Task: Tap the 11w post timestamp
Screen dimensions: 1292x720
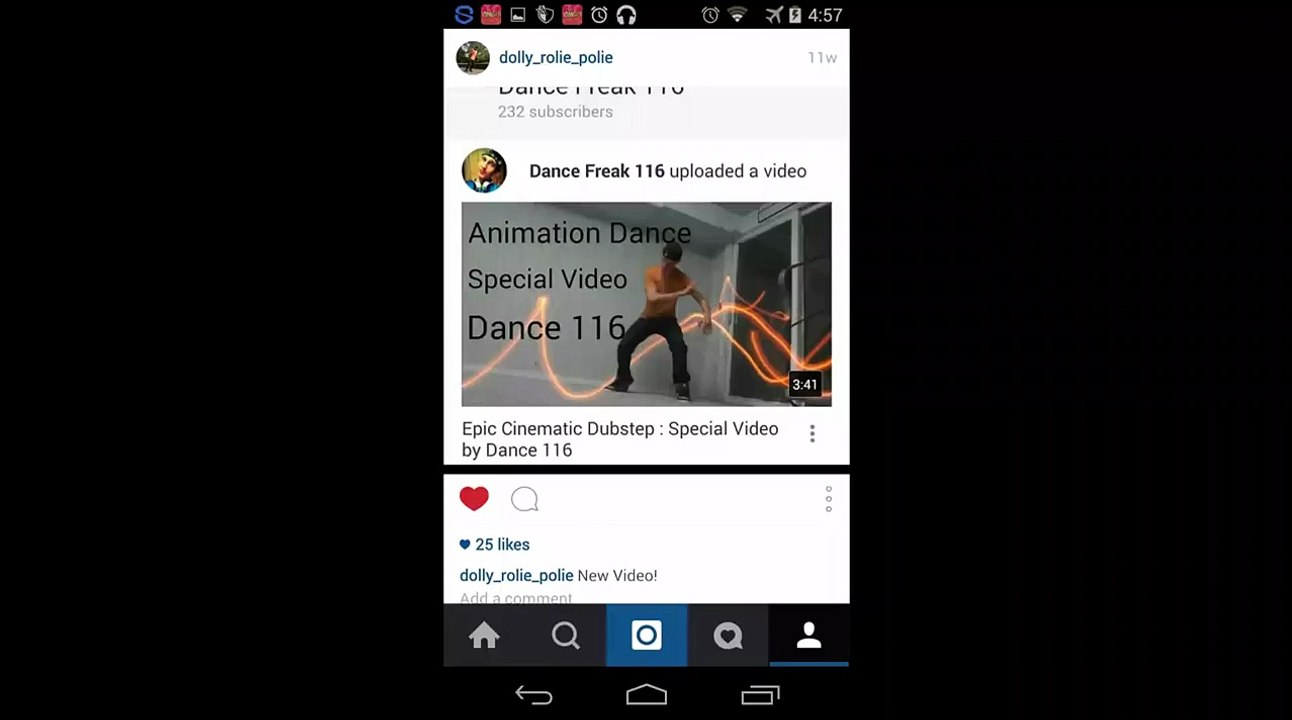Action: 822,58
